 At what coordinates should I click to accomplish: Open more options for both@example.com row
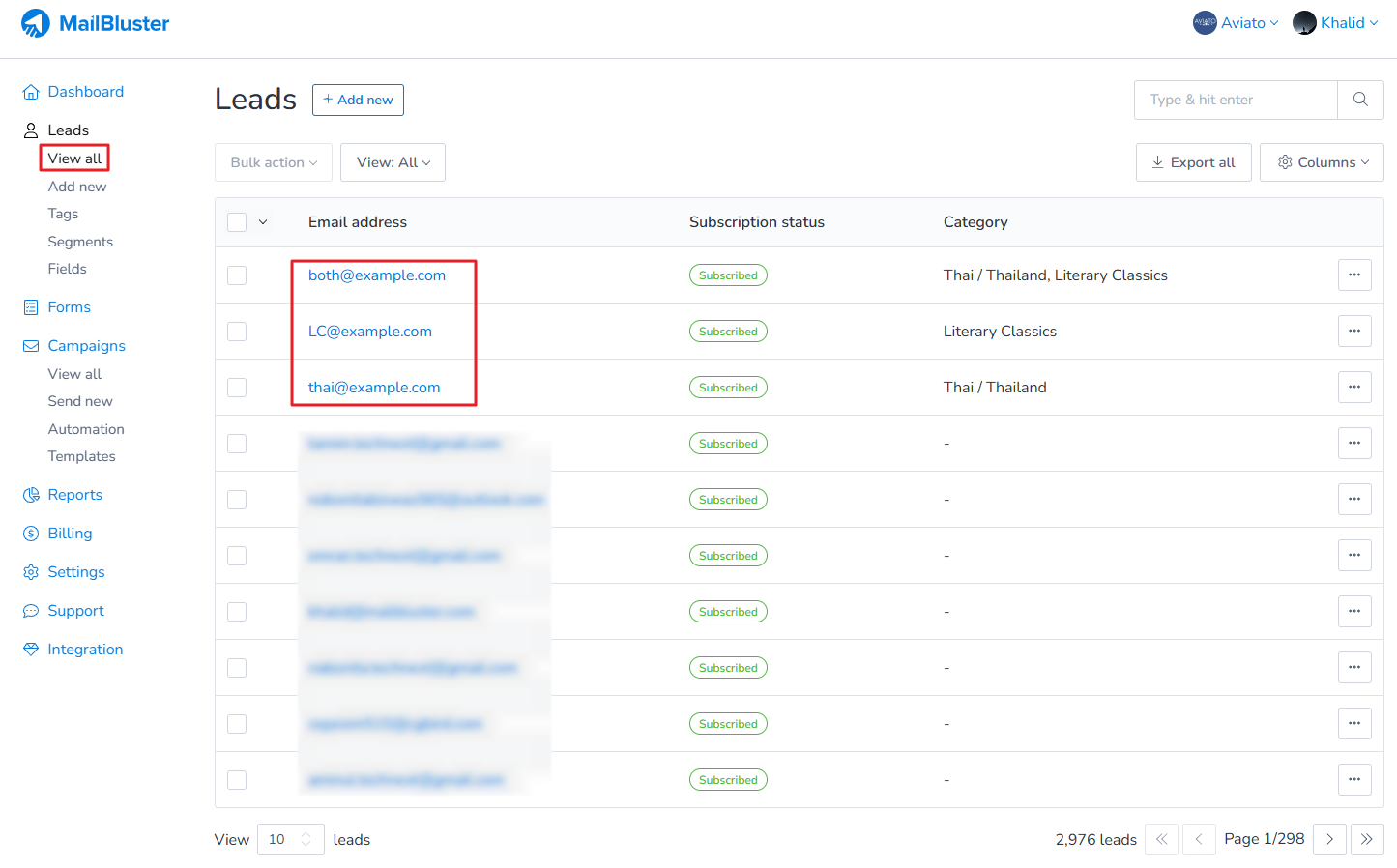[x=1354, y=275]
